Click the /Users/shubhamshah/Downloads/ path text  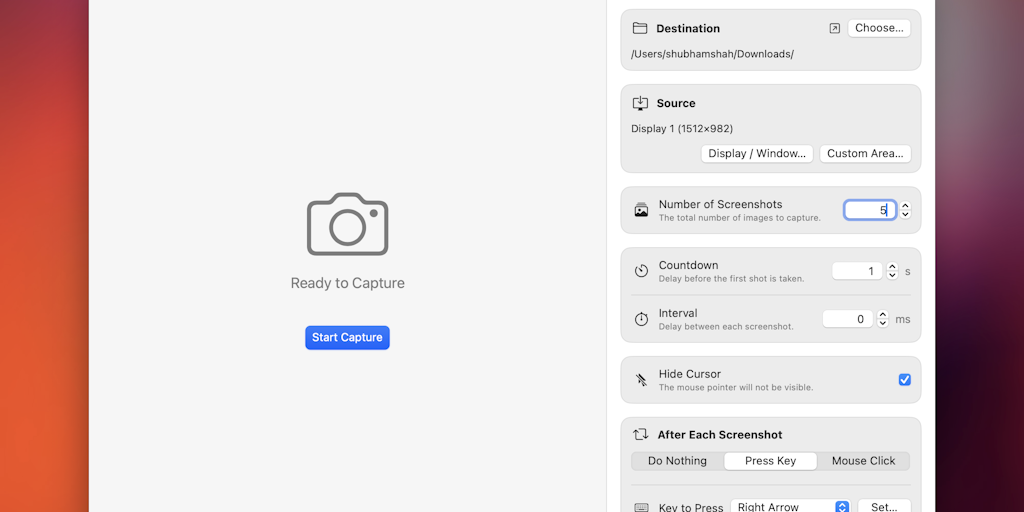tap(712, 54)
